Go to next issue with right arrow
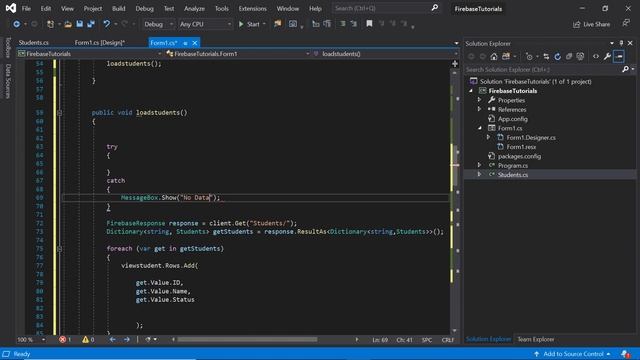 click(x=127, y=340)
